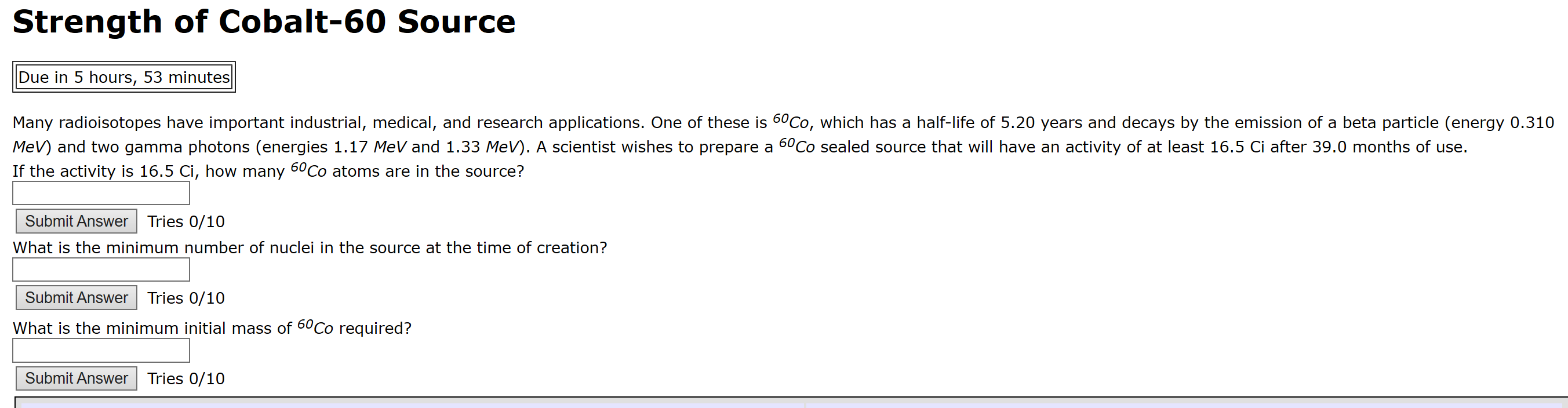Click Submit Answer for the minimum initial mass question
The width and height of the screenshot is (1568, 408).
click(x=75, y=378)
